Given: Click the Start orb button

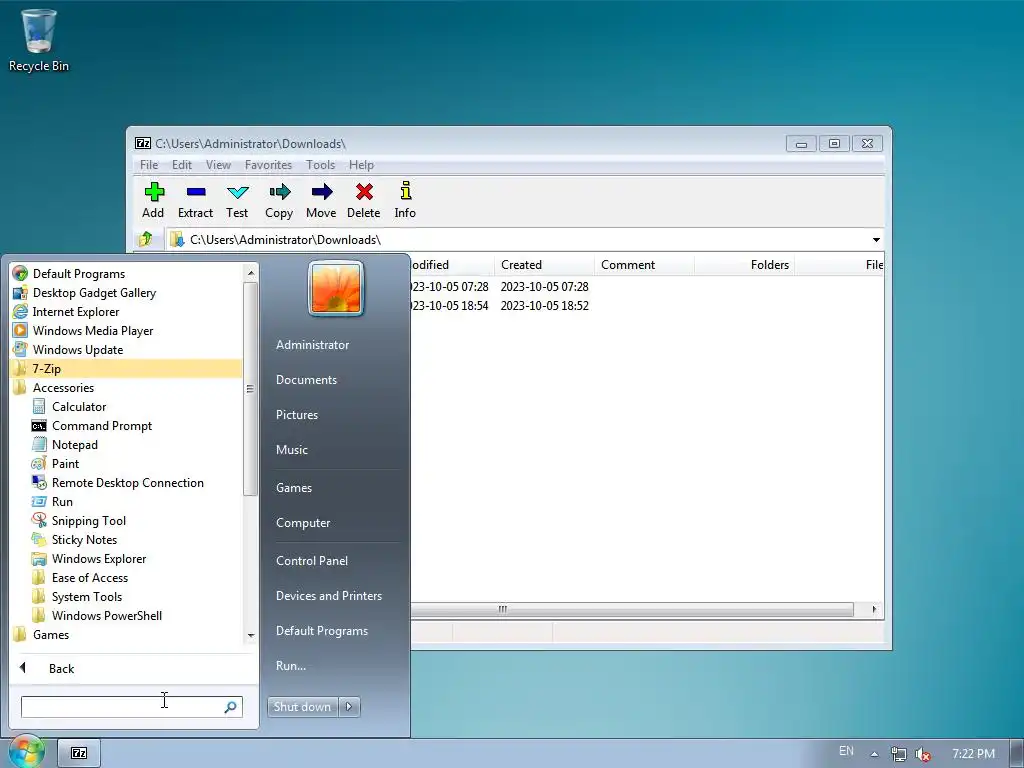Looking at the screenshot, I should (x=27, y=751).
